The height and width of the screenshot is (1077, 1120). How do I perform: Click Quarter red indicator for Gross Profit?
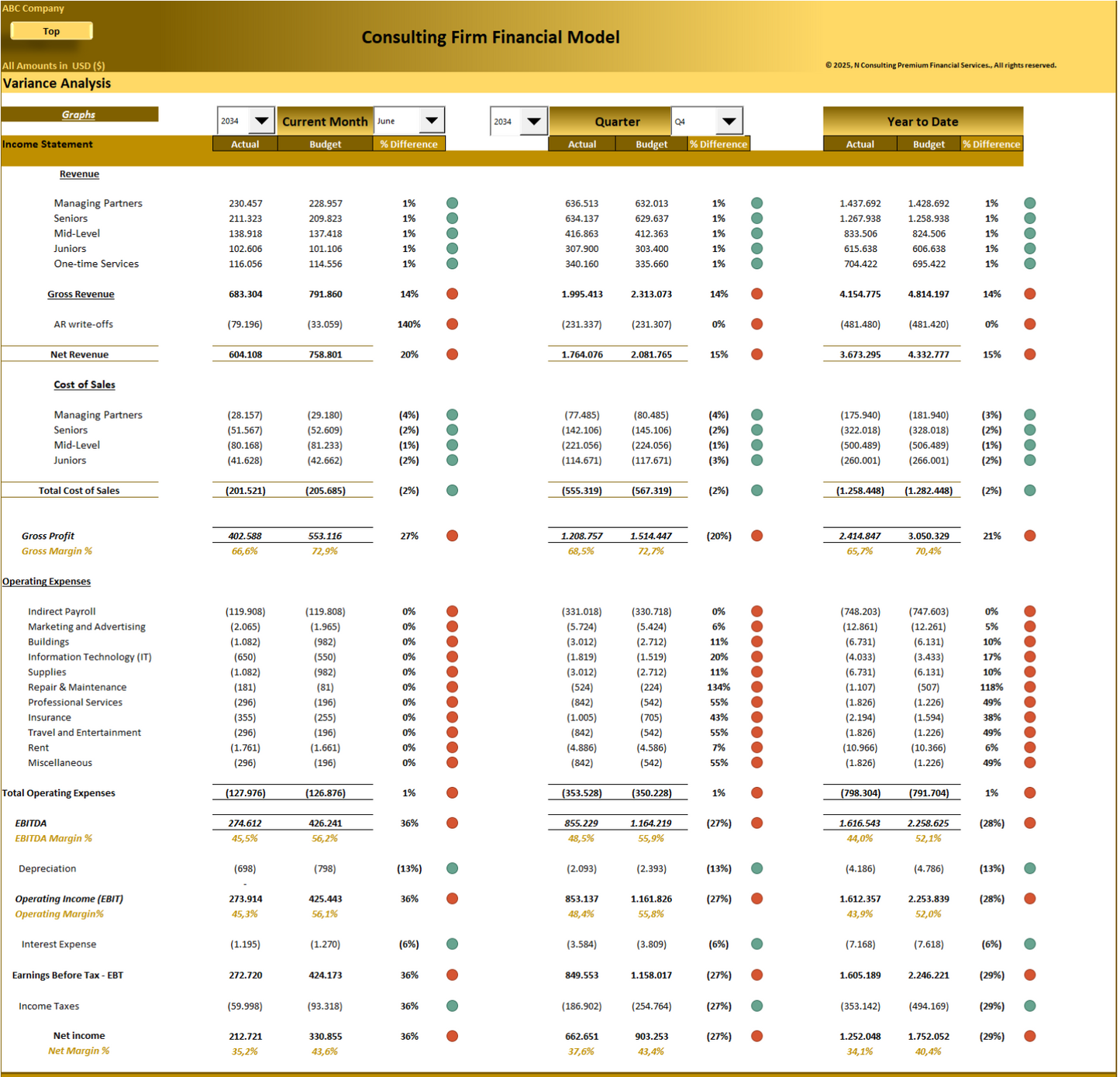[757, 536]
